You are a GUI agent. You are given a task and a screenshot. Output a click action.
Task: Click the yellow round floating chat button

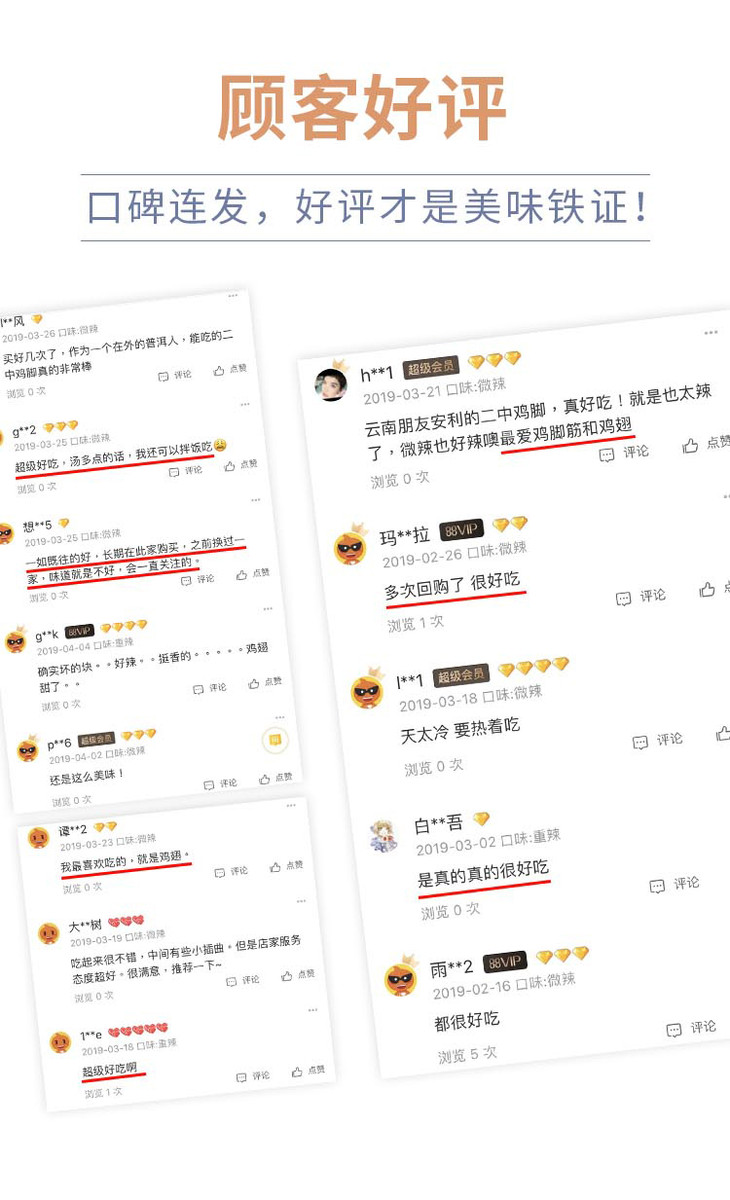click(276, 740)
